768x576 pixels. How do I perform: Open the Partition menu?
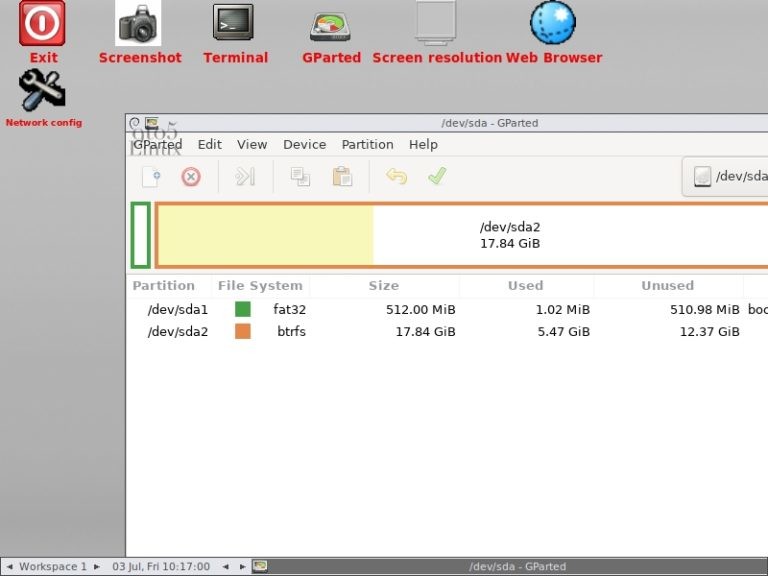(367, 144)
